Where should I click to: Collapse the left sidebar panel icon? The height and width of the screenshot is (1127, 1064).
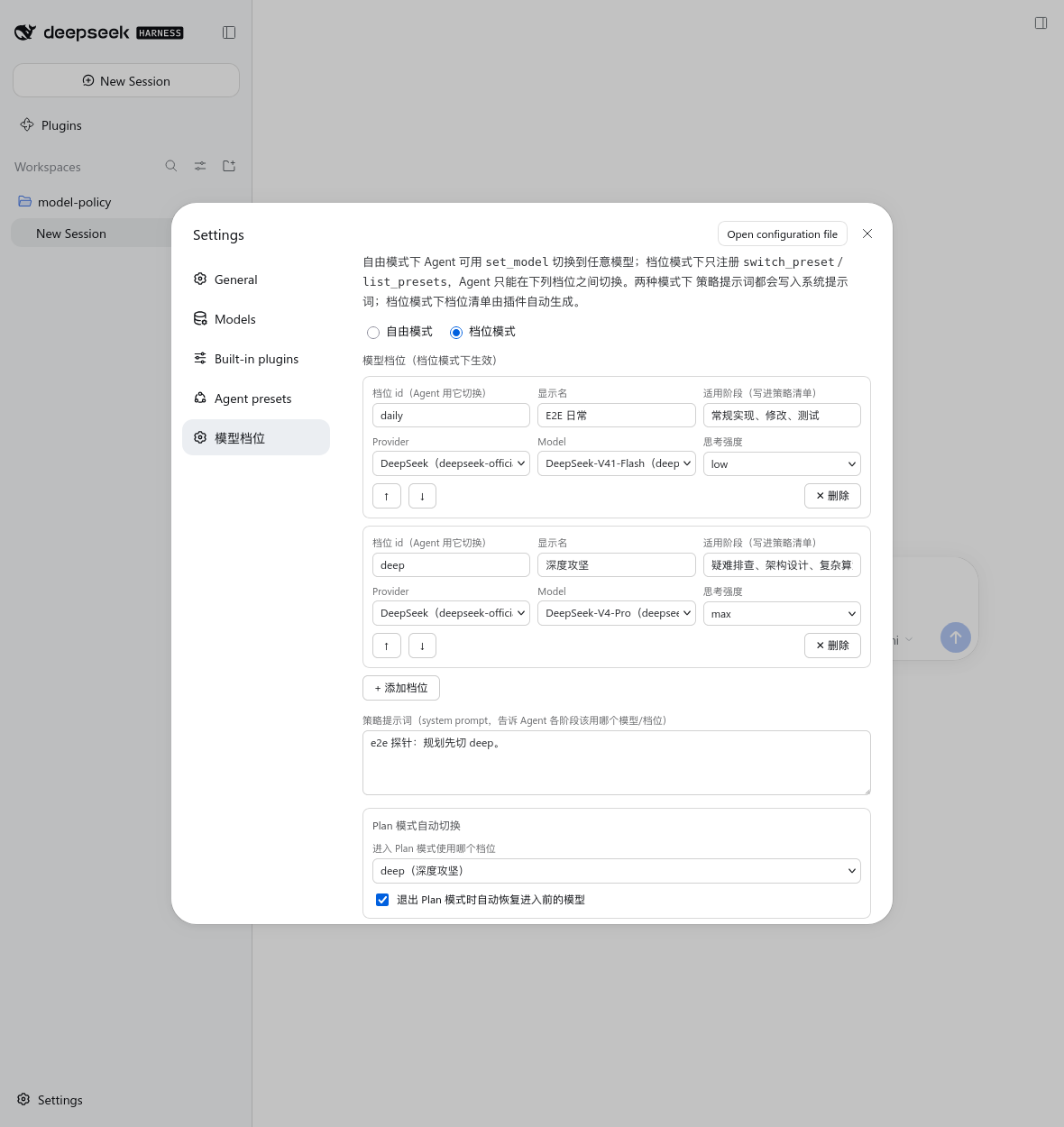[x=229, y=32]
